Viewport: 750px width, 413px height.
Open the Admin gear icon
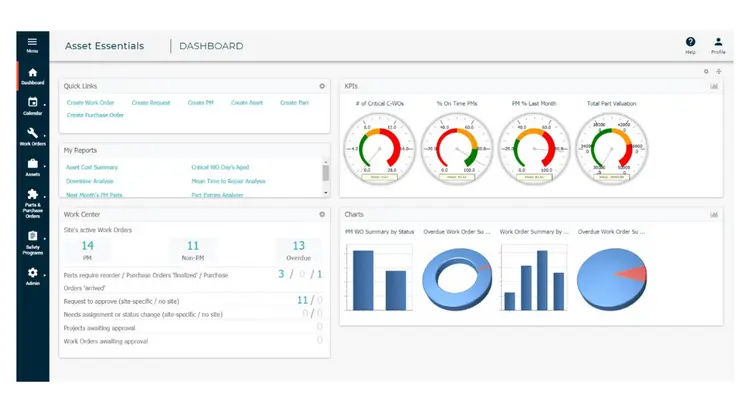tap(33, 272)
